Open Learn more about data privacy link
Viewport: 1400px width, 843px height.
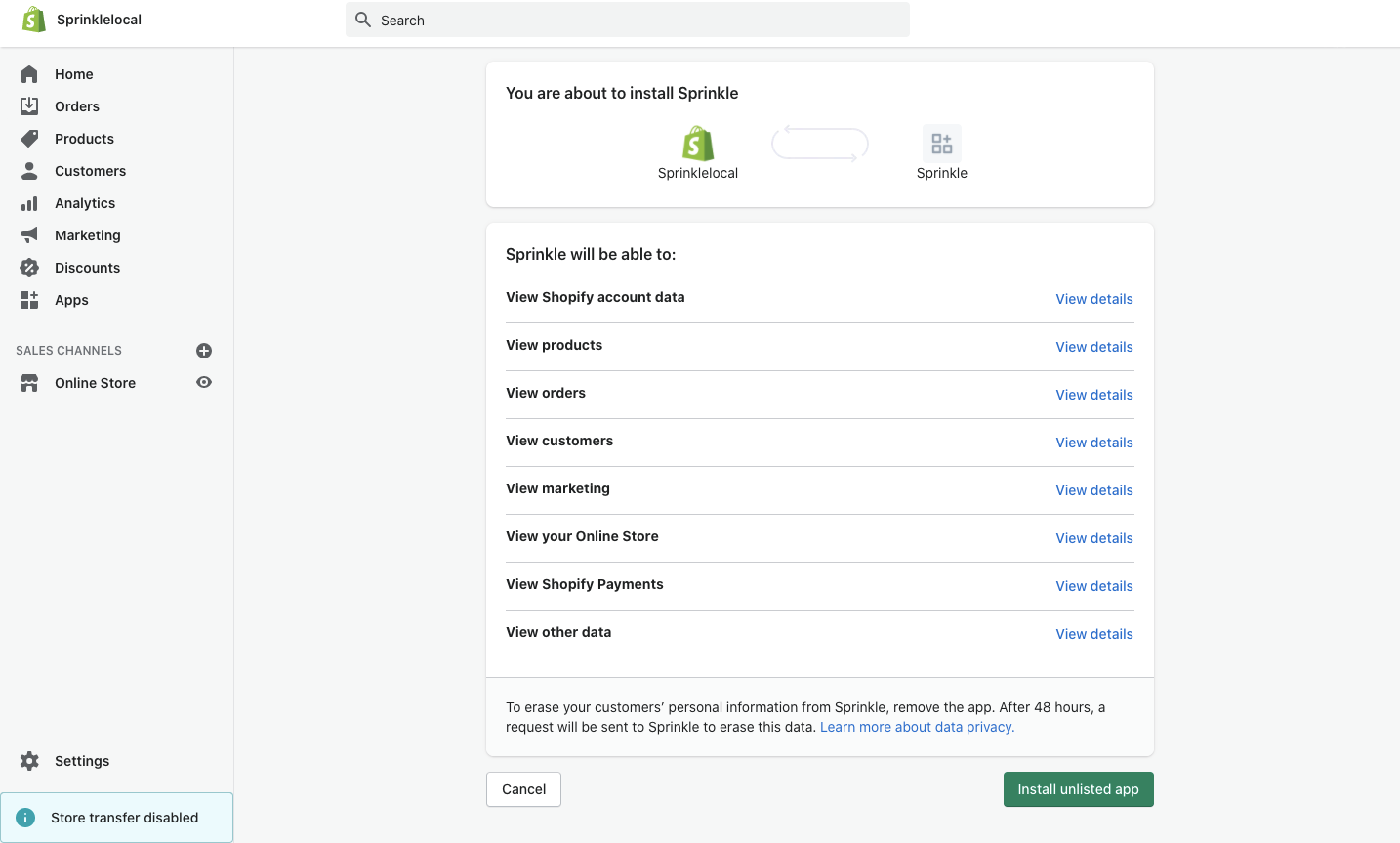917,727
